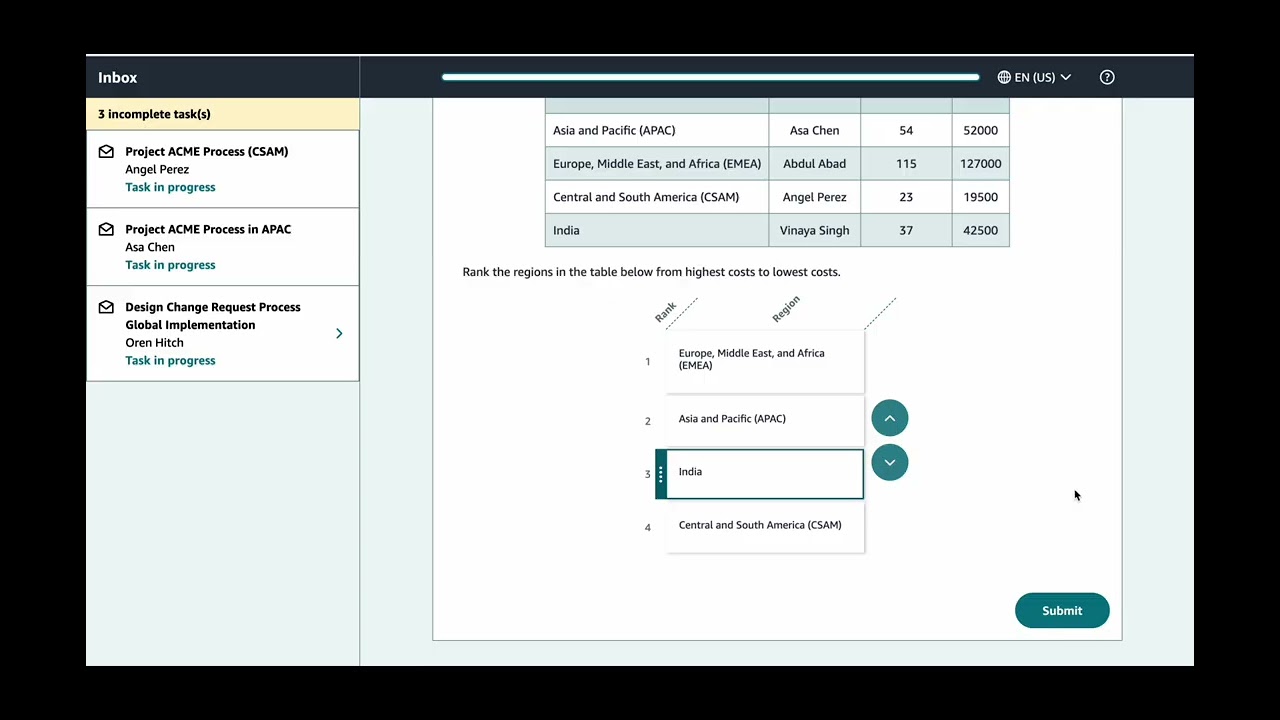Click the globe language icon
The image size is (1280, 720).
click(x=1004, y=77)
